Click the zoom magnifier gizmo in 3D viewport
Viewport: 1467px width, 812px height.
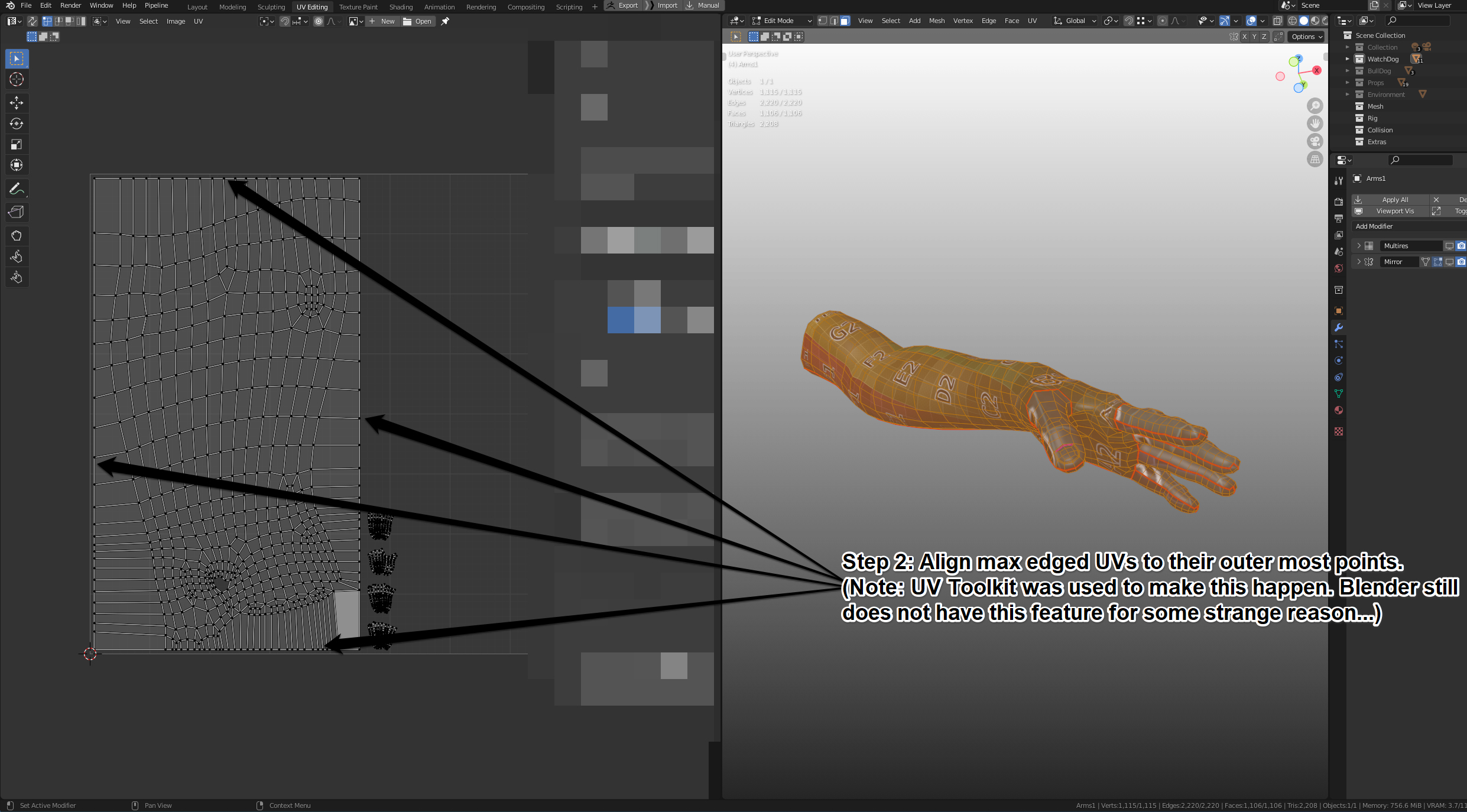point(1315,106)
